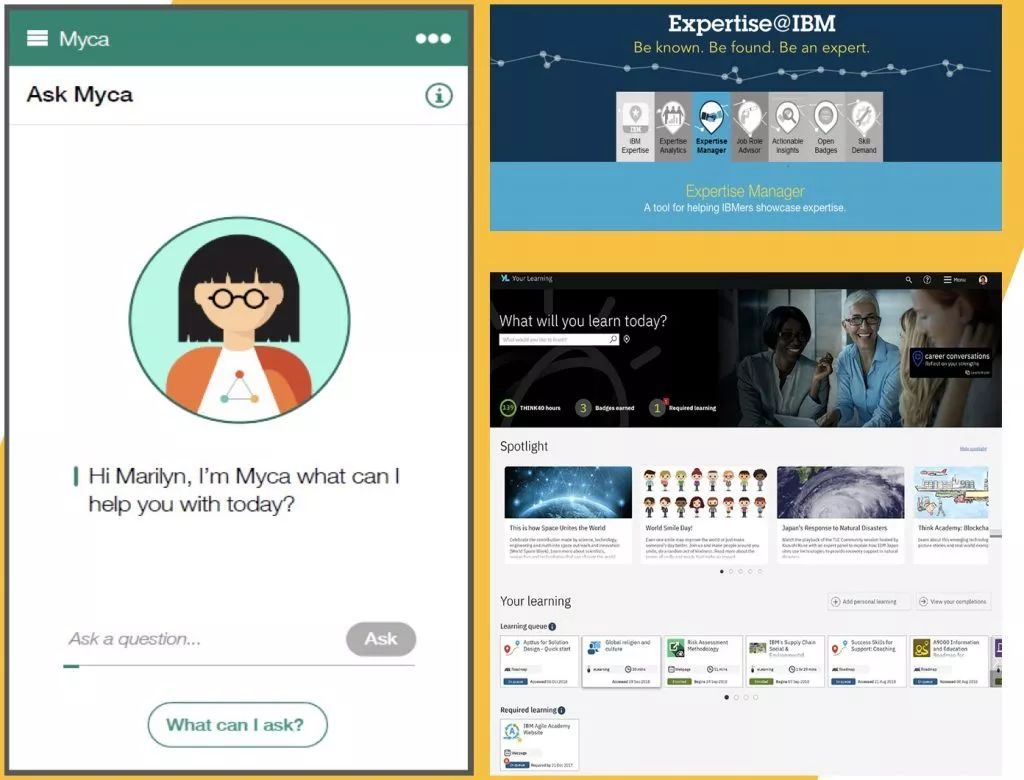The width and height of the screenshot is (1024, 780).
Task: Open 'Success Skills for Support: Coaching' card
Action: coord(867,661)
